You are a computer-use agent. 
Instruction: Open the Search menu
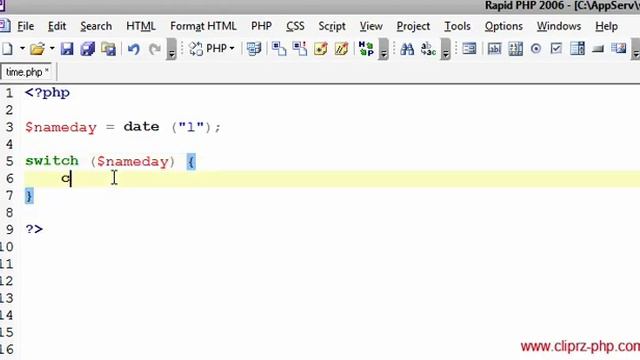tap(96, 26)
